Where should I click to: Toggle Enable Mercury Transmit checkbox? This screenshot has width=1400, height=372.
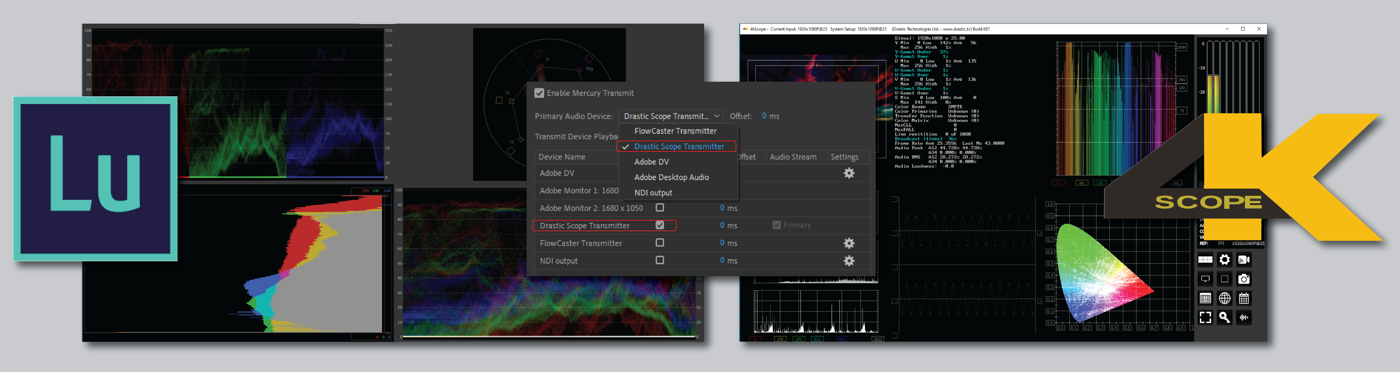pyautogui.click(x=540, y=93)
